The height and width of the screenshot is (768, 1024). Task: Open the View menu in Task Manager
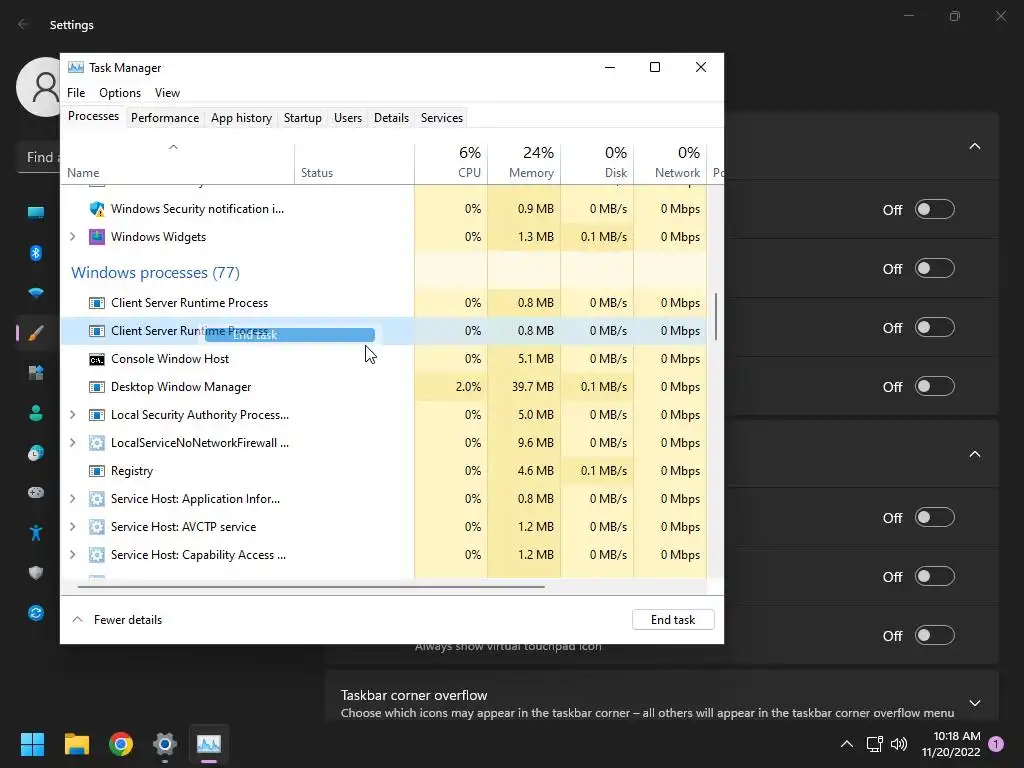[x=167, y=93]
